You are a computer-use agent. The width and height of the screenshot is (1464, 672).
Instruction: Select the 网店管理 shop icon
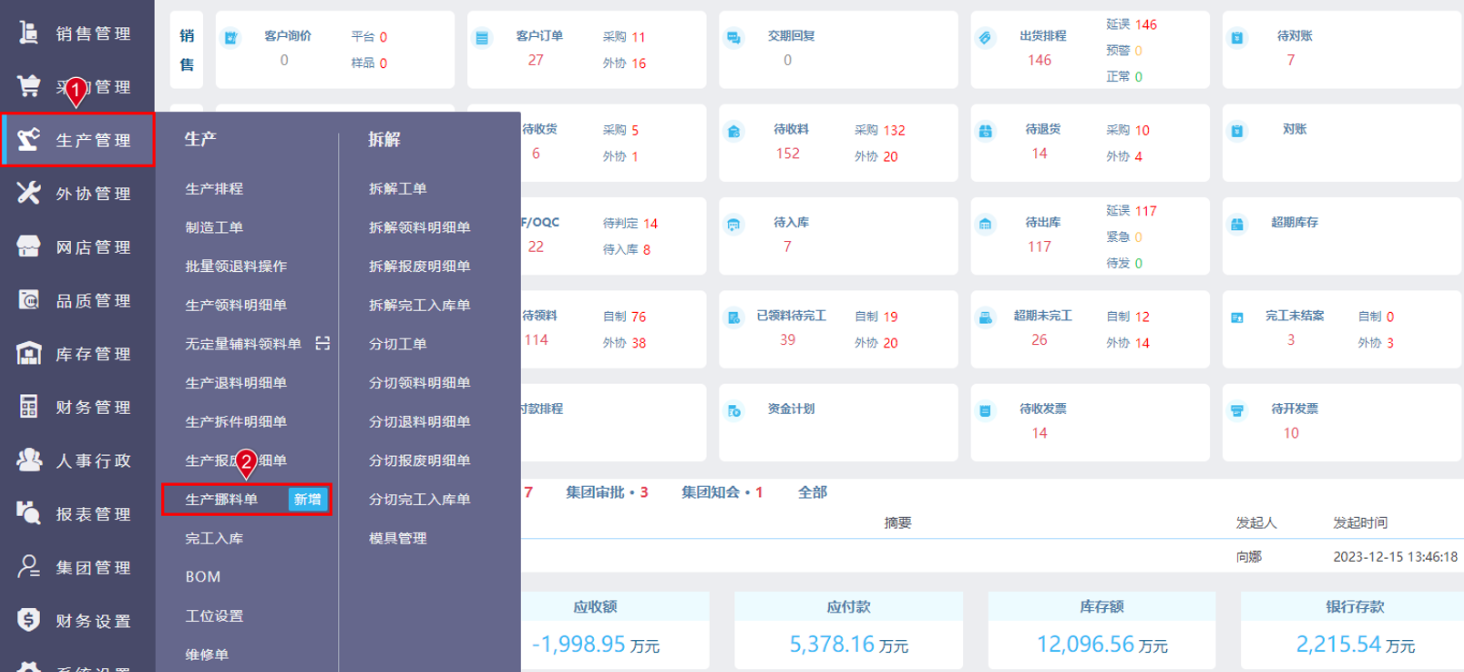[29, 247]
